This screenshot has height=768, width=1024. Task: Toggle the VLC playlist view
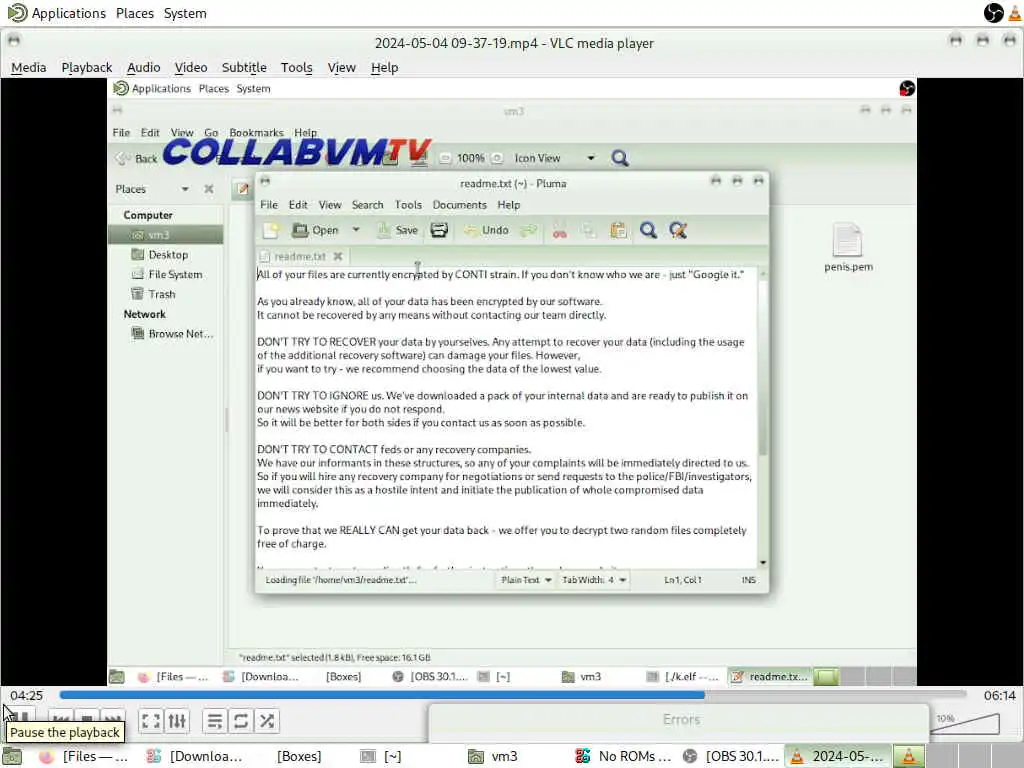click(x=215, y=721)
